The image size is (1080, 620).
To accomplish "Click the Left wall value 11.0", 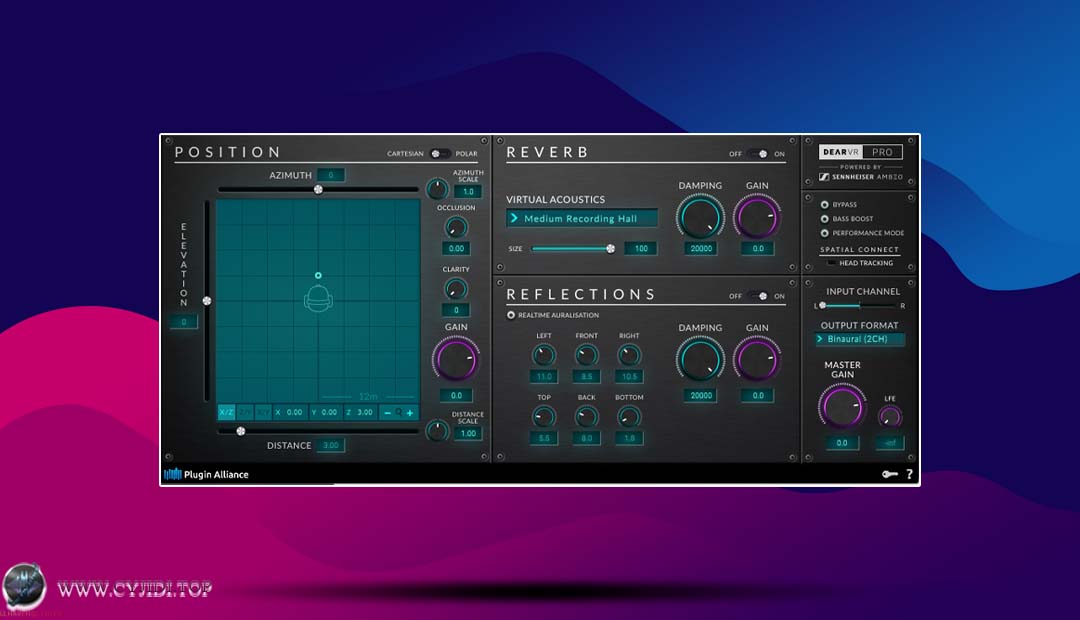I will (544, 376).
